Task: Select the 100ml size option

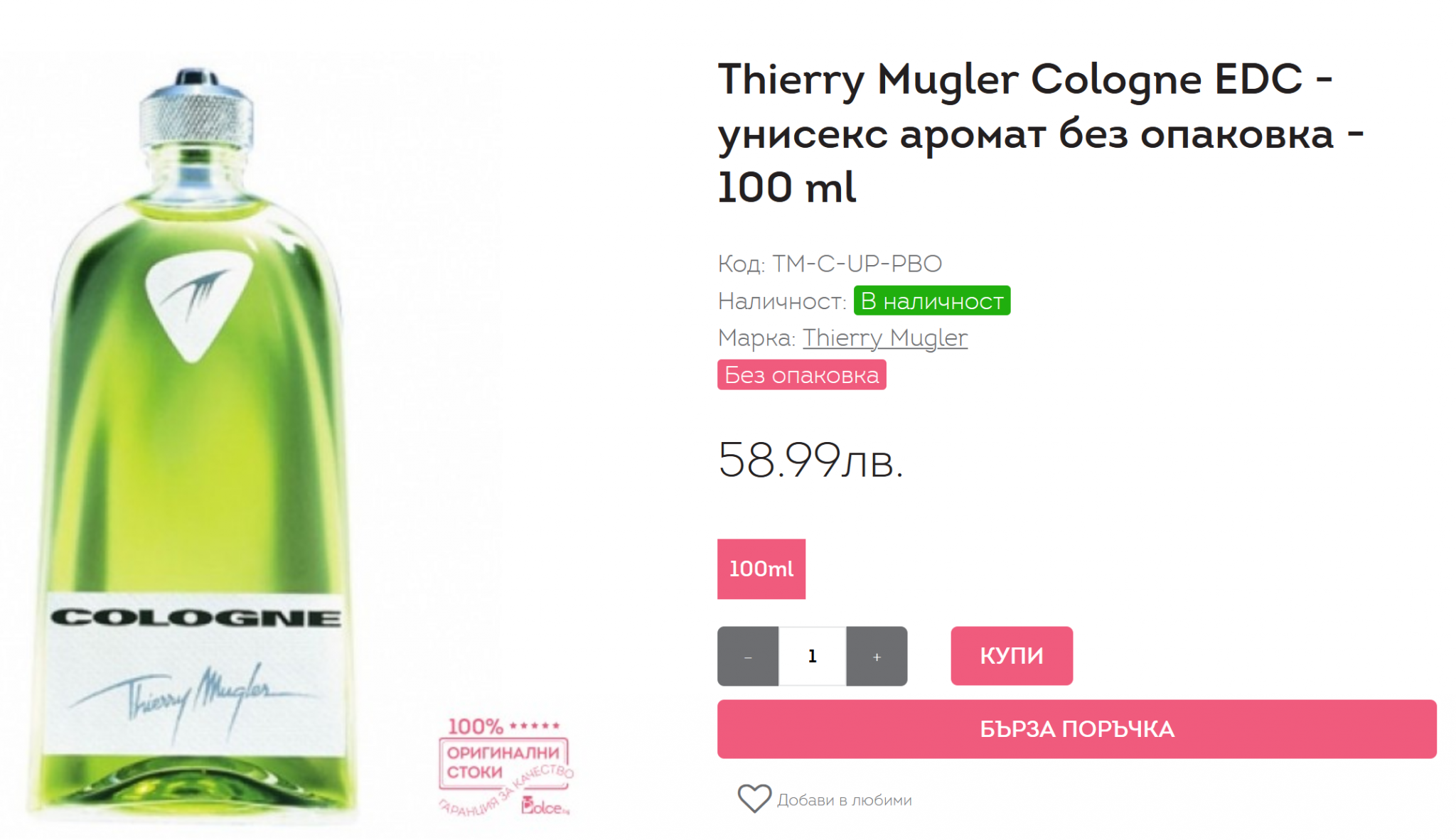Action: pyautogui.click(x=761, y=569)
